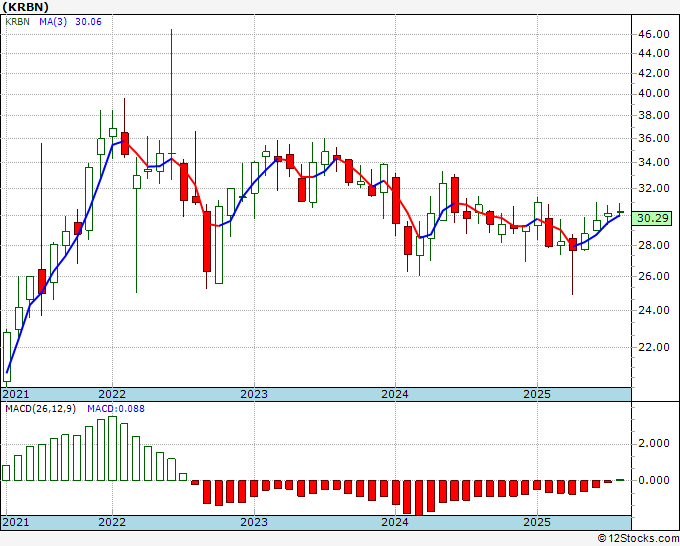Image resolution: width=680 pixels, height=546 pixels.
Task: Click the KRBN legend label
Action: pyautogui.click(x=17, y=21)
